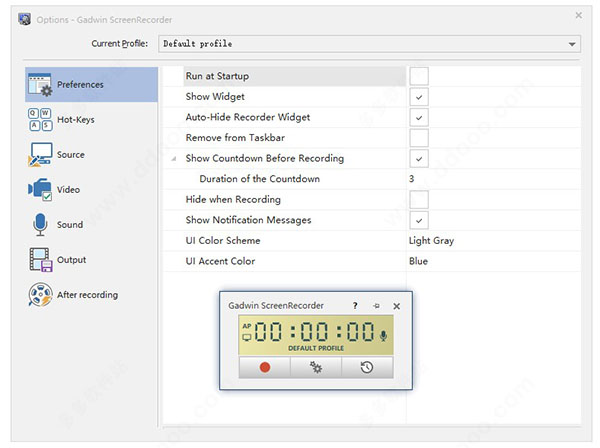This screenshot has height=448, width=600.
Task: Collapse the Show Countdown Before Recording group
Action: click(174, 158)
